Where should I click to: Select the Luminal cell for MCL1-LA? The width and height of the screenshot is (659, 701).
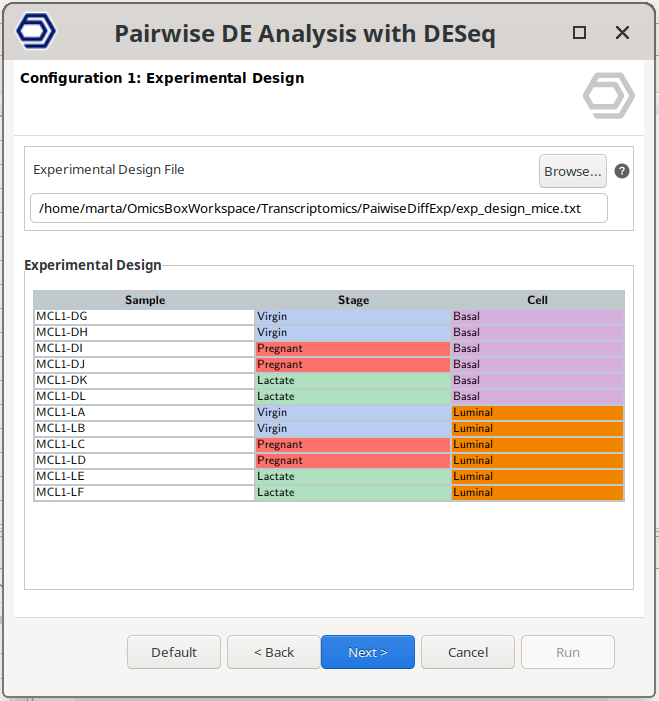coord(537,412)
